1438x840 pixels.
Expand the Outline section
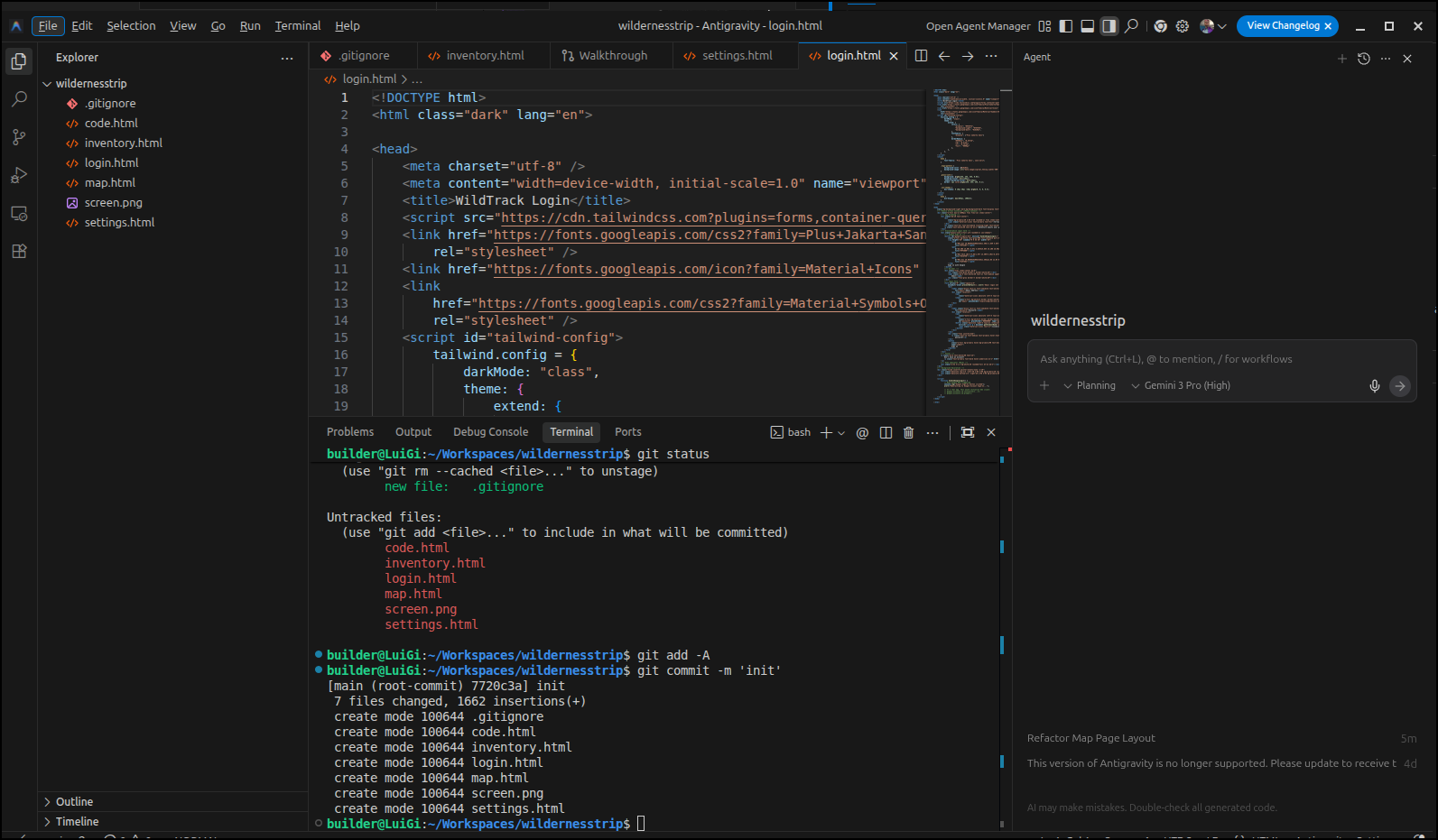tap(74, 802)
